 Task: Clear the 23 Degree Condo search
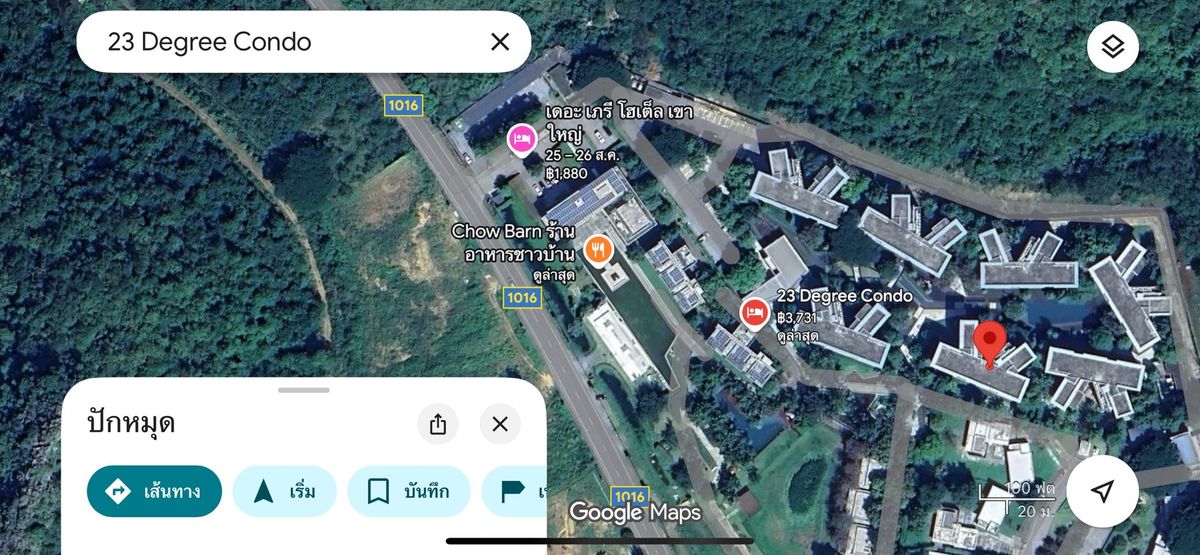[500, 41]
